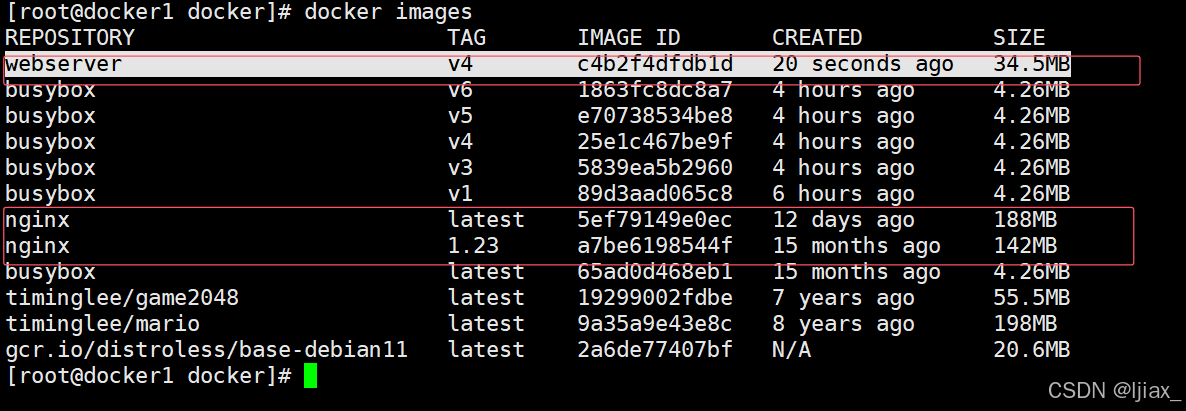Click image ID a7be6198544f
Image resolution: width=1186 pixels, height=411 pixels.
point(655,245)
